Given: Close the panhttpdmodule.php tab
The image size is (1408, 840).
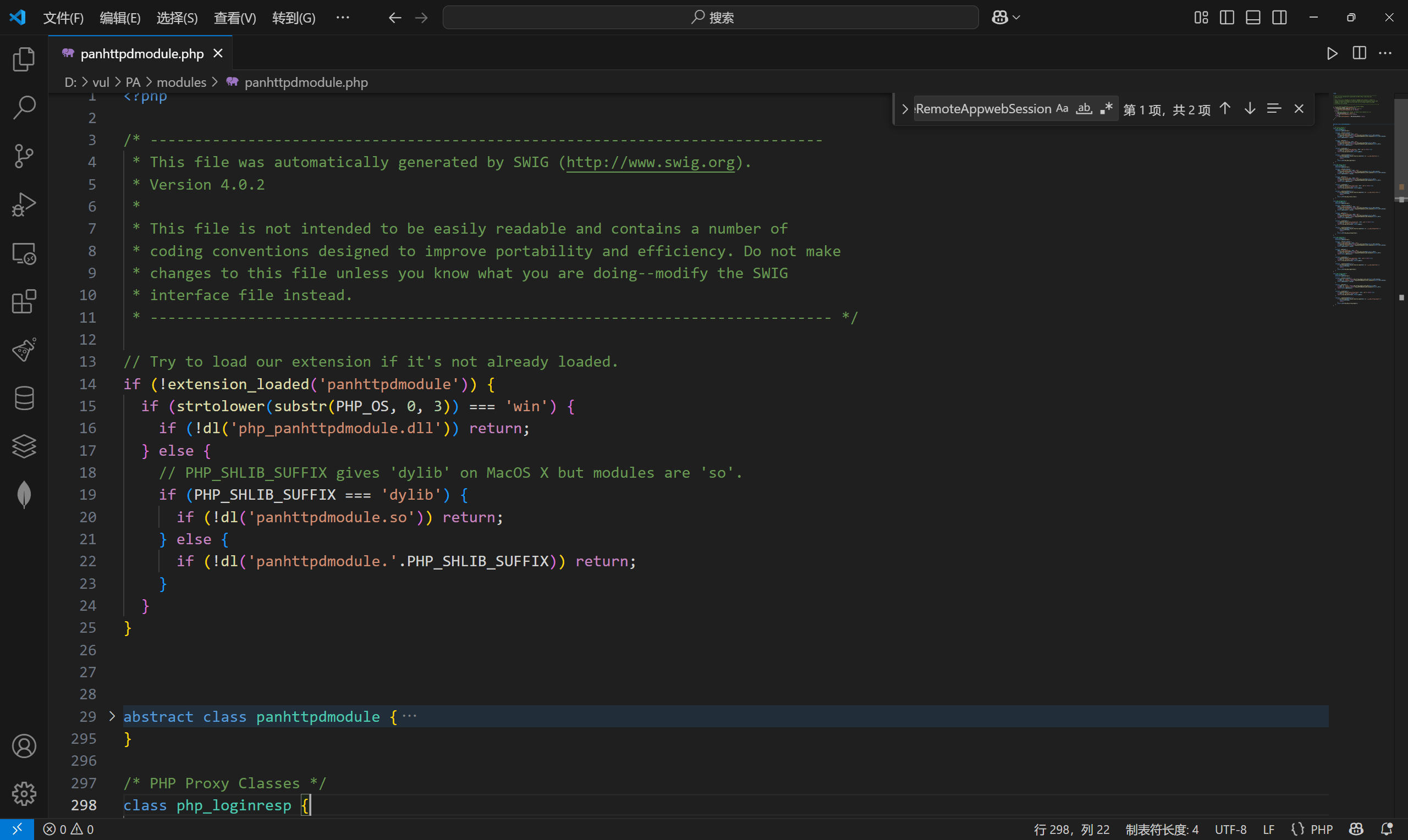Looking at the screenshot, I should pos(218,53).
